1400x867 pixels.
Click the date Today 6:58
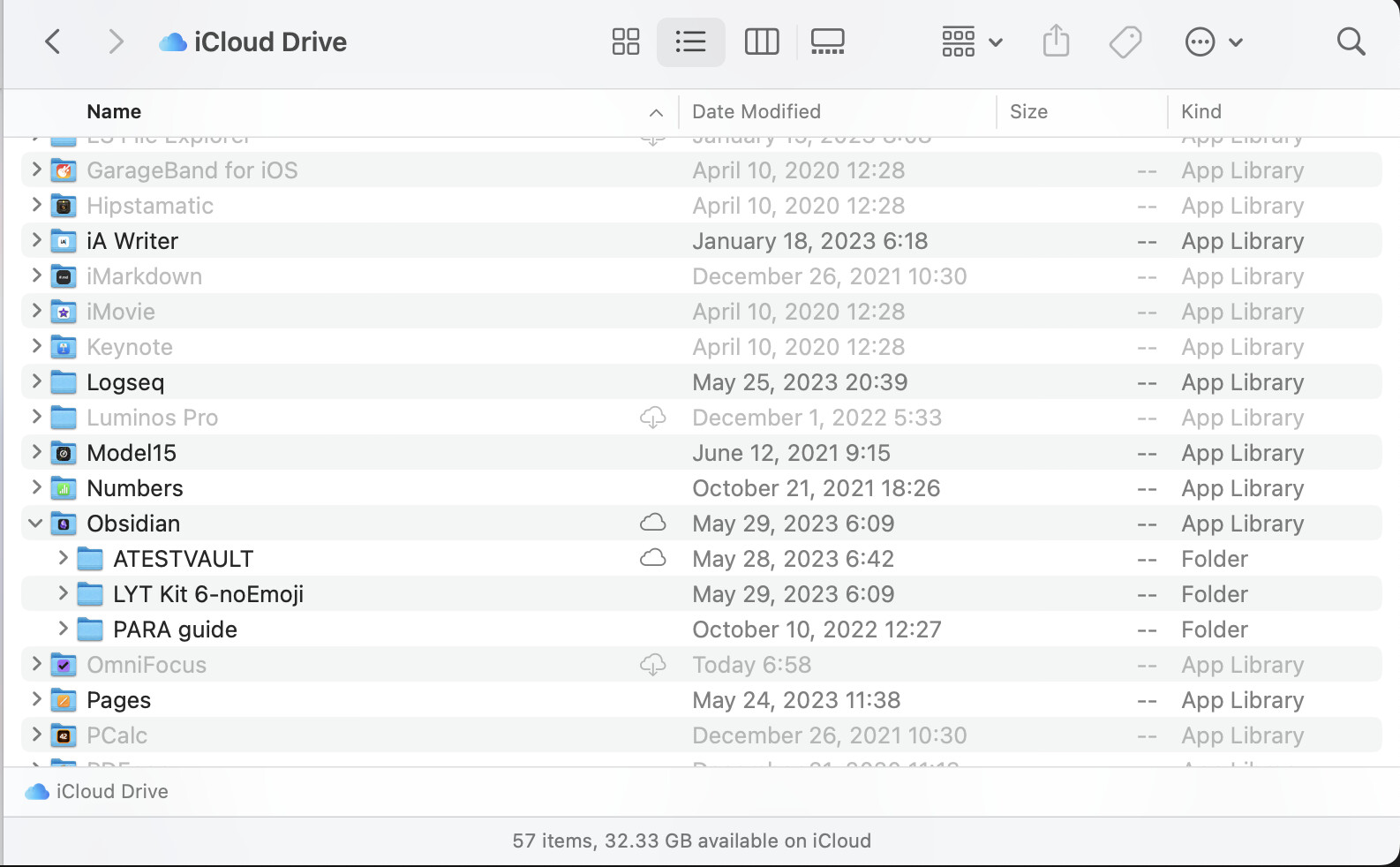751,665
